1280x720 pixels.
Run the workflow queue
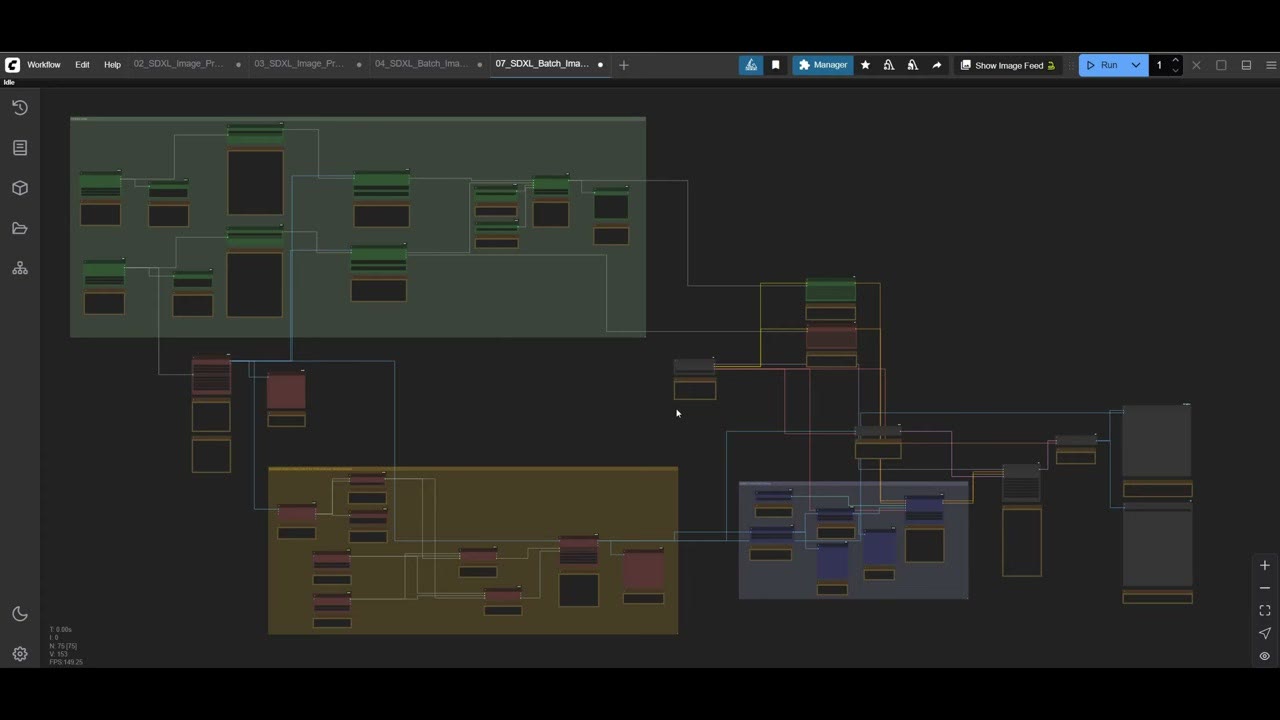(1102, 65)
